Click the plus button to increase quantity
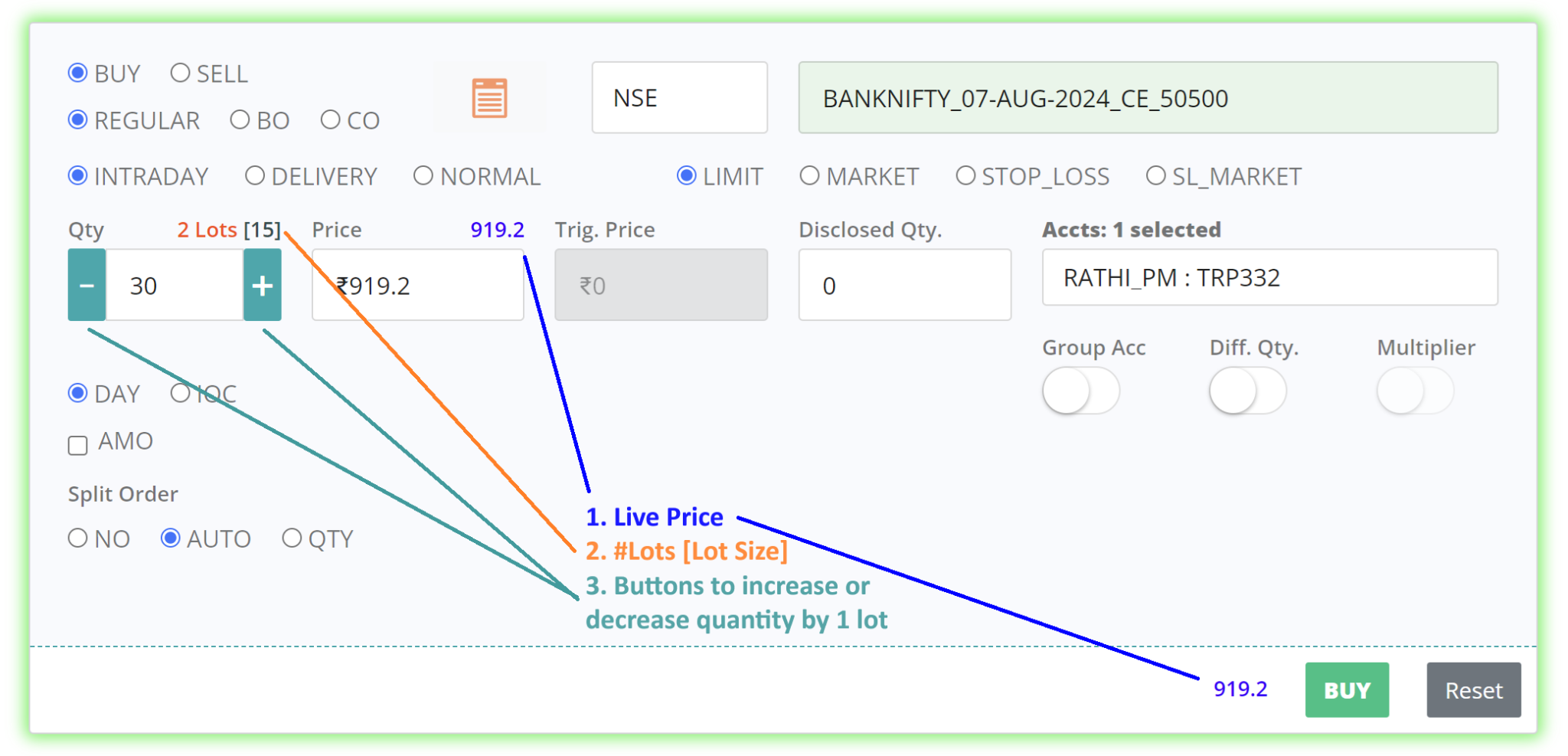The width and height of the screenshot is (1568, 756). 263,284
